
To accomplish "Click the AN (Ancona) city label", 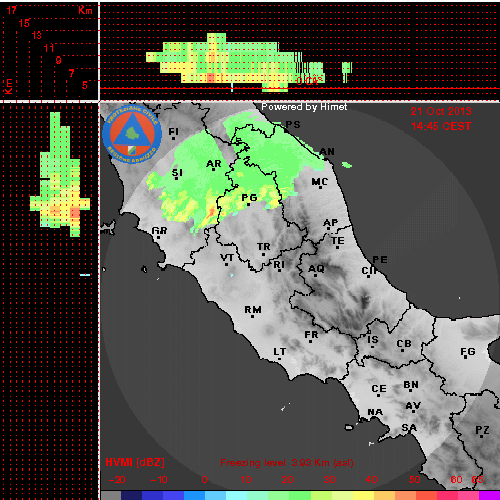I will (327, 152).
